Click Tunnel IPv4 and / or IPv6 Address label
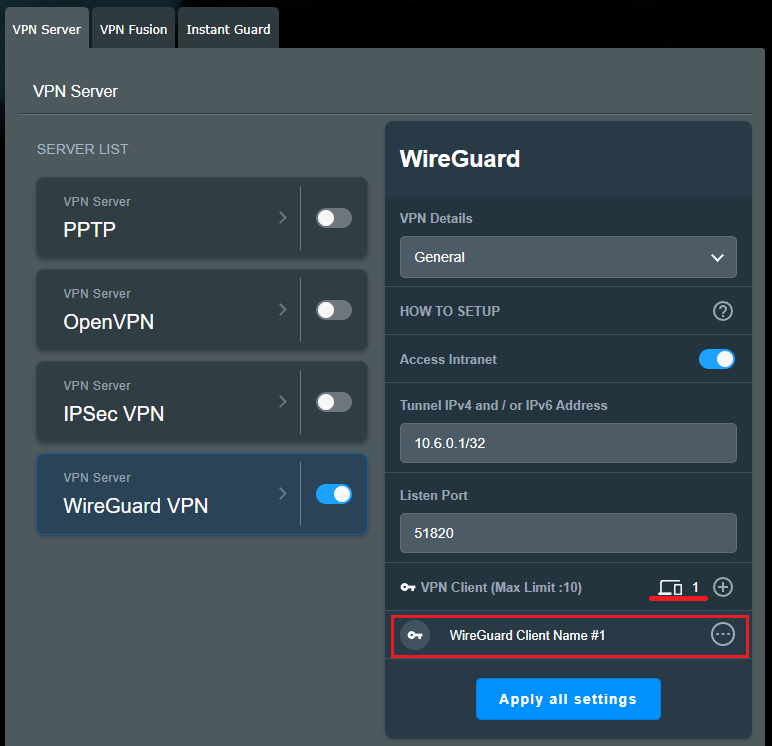The height and width of the screenshot is (746, 772). pyautogui.click(x=503, y=405)
